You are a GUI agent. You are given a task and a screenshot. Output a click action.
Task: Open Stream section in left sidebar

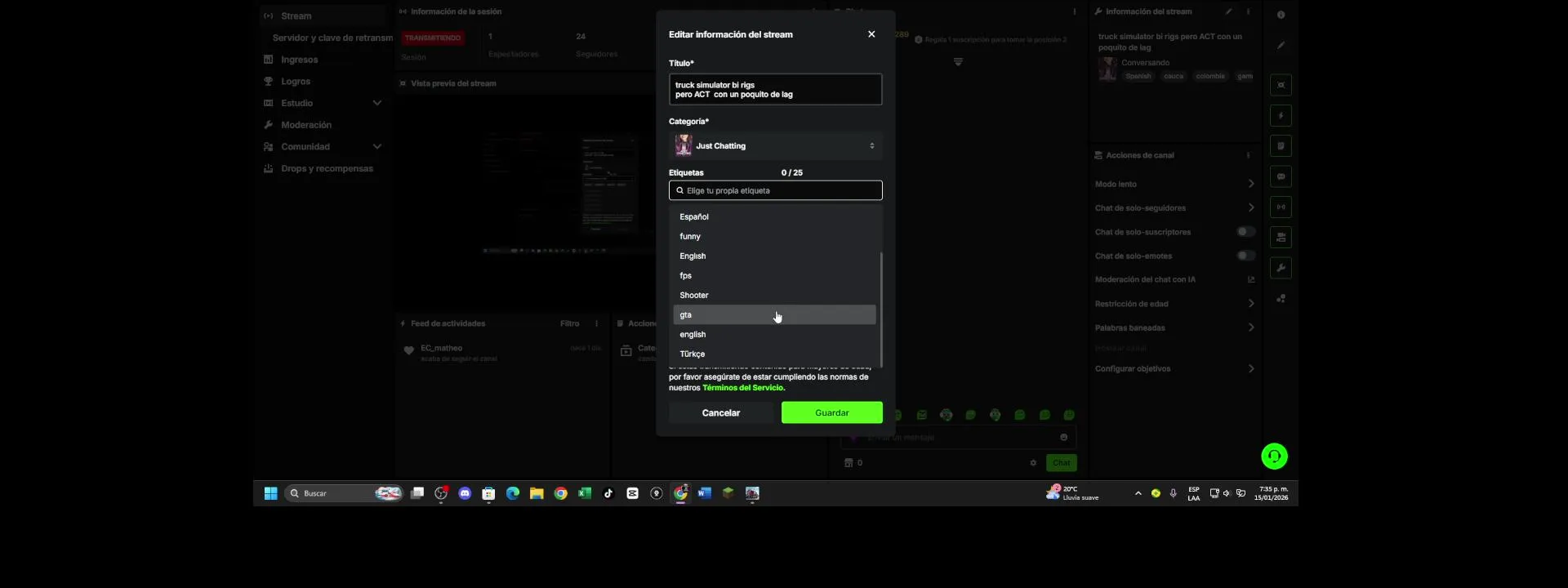click(323, 16)
